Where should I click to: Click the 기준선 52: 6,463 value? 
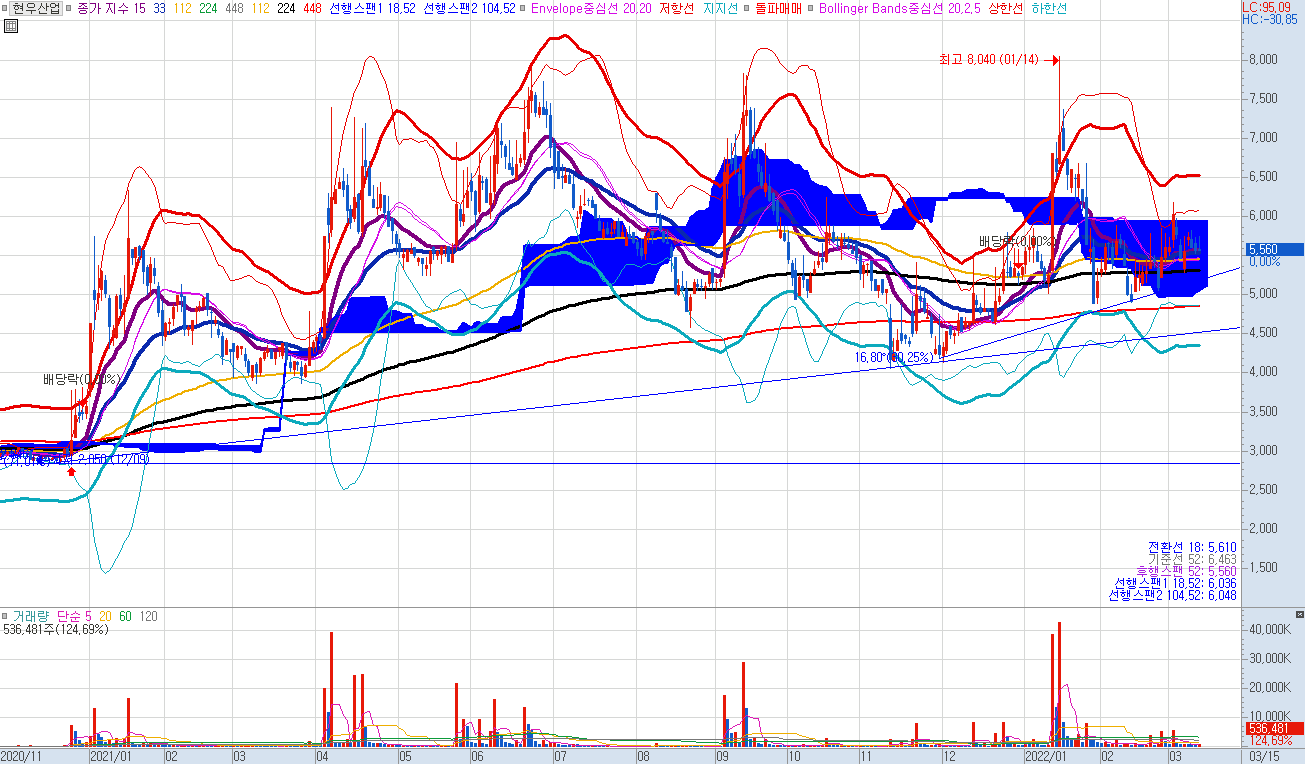pos(1192,559)
